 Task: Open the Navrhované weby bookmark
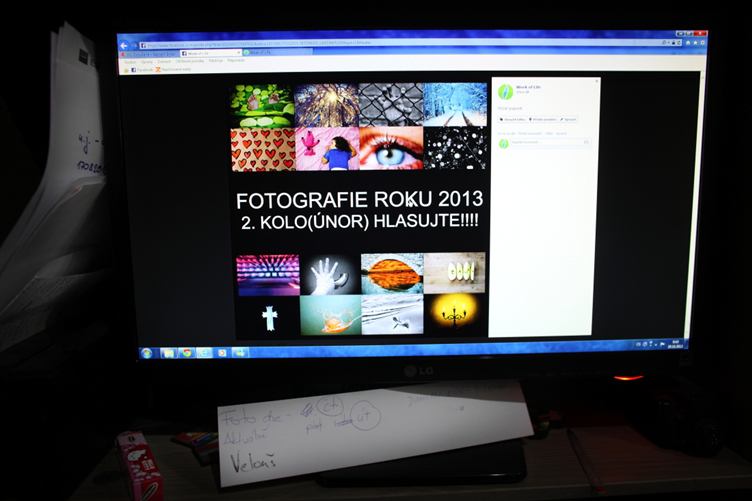[x=173, y=69]
